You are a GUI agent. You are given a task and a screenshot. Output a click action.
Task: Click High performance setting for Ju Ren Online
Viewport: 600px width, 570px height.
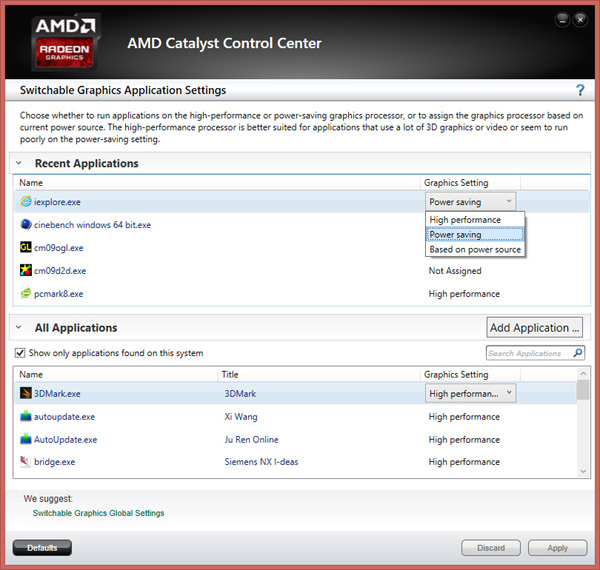[464, 440]
